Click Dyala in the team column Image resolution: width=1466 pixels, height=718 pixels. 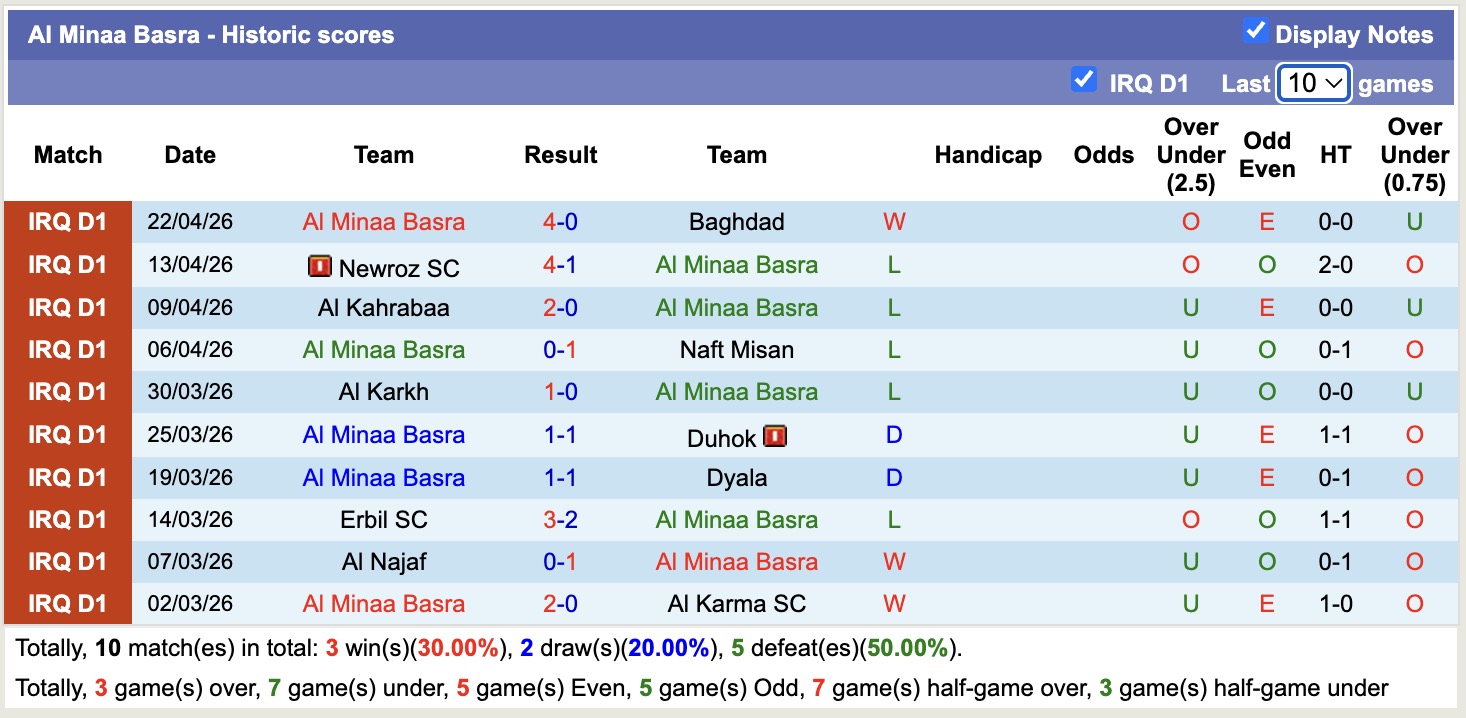[737, 477]
